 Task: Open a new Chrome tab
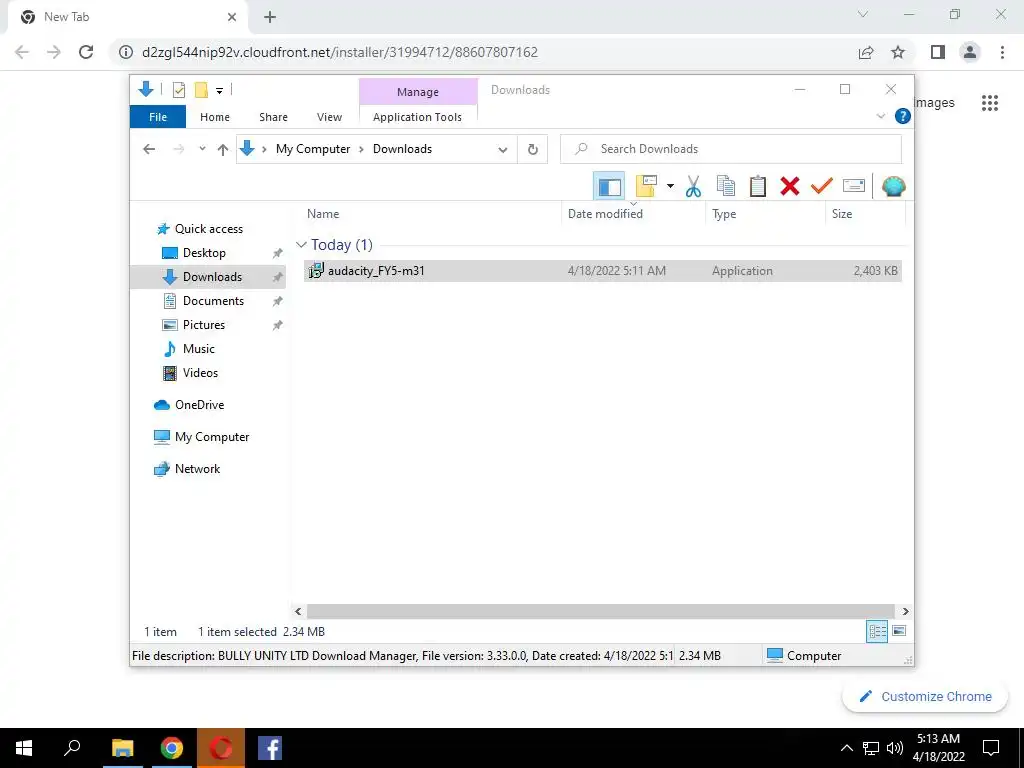point(270,18)
